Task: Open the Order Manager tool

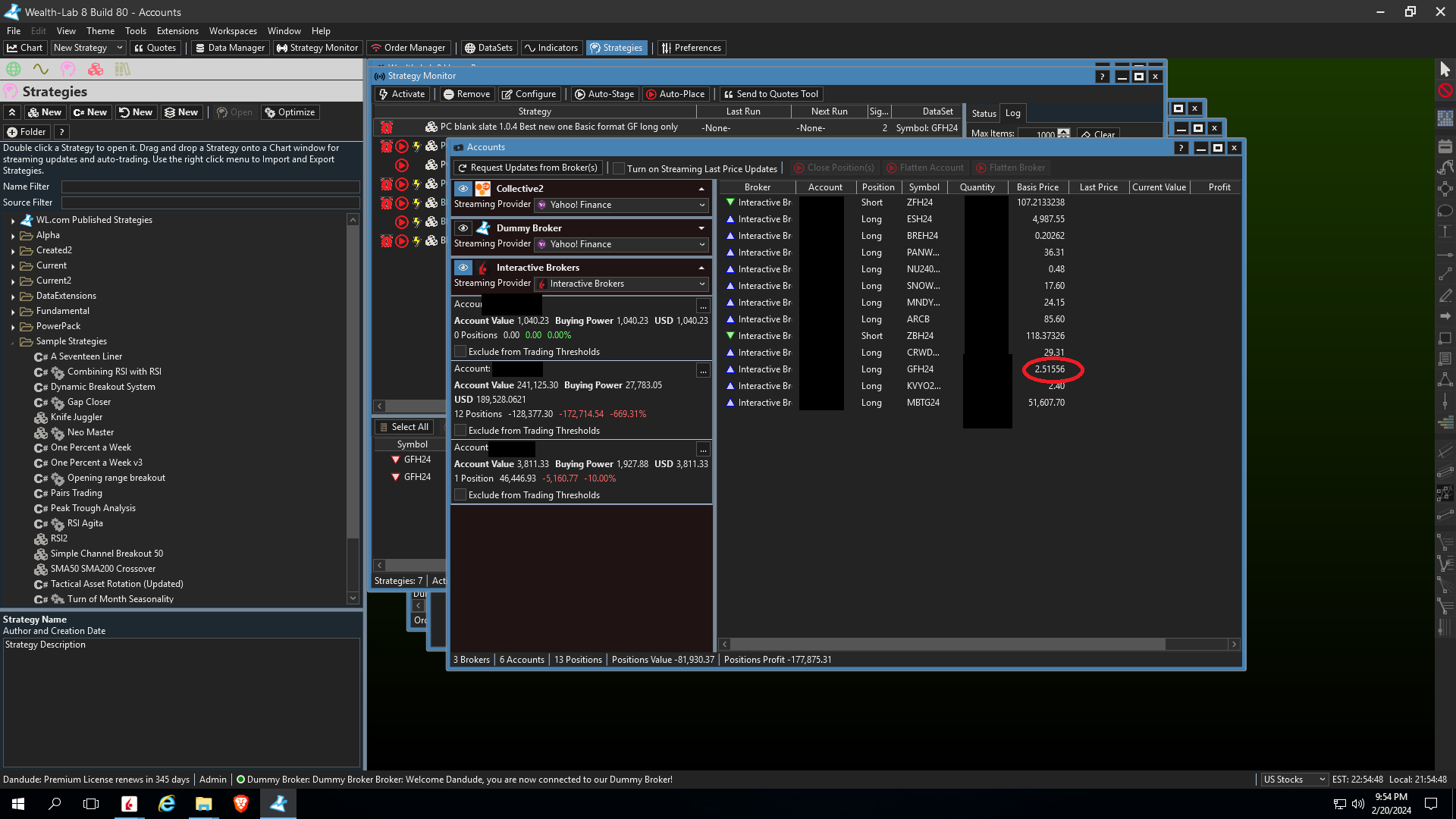Action: point(407,48)
